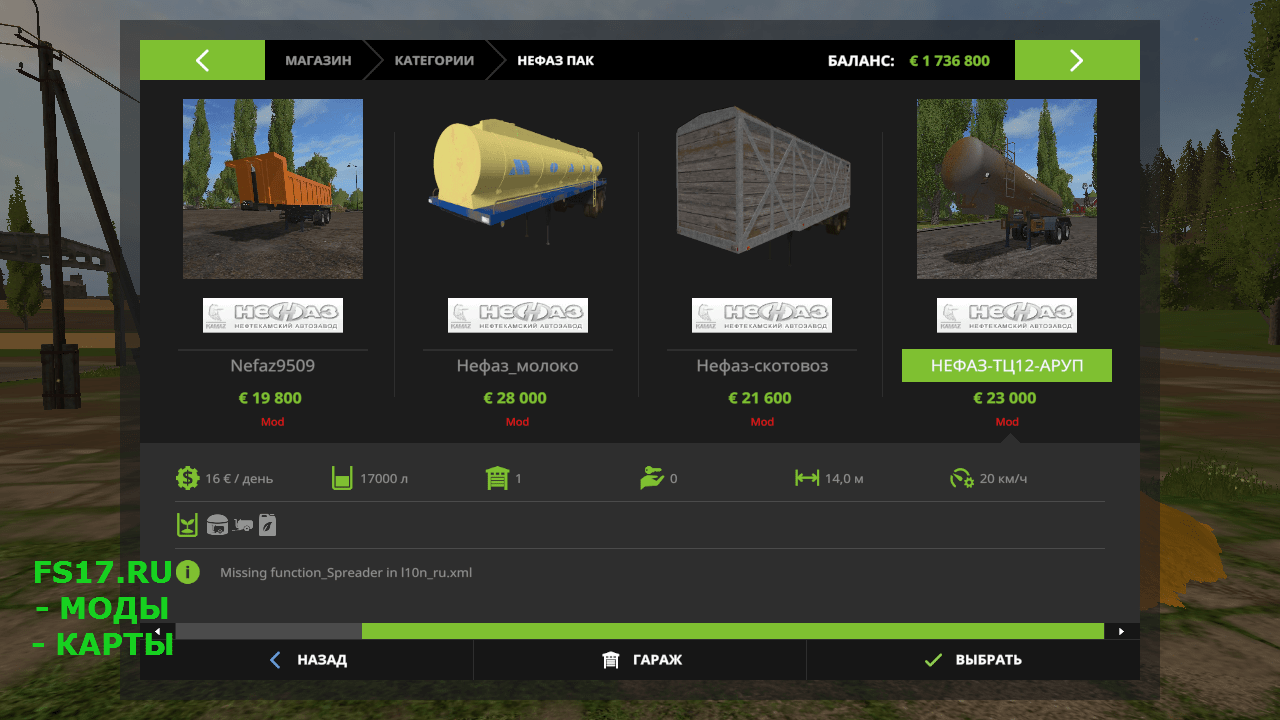The height and width of the screenshot is (720, 1280).
Task: Click the Mod label under Nefaz9509
Action: 273,422
